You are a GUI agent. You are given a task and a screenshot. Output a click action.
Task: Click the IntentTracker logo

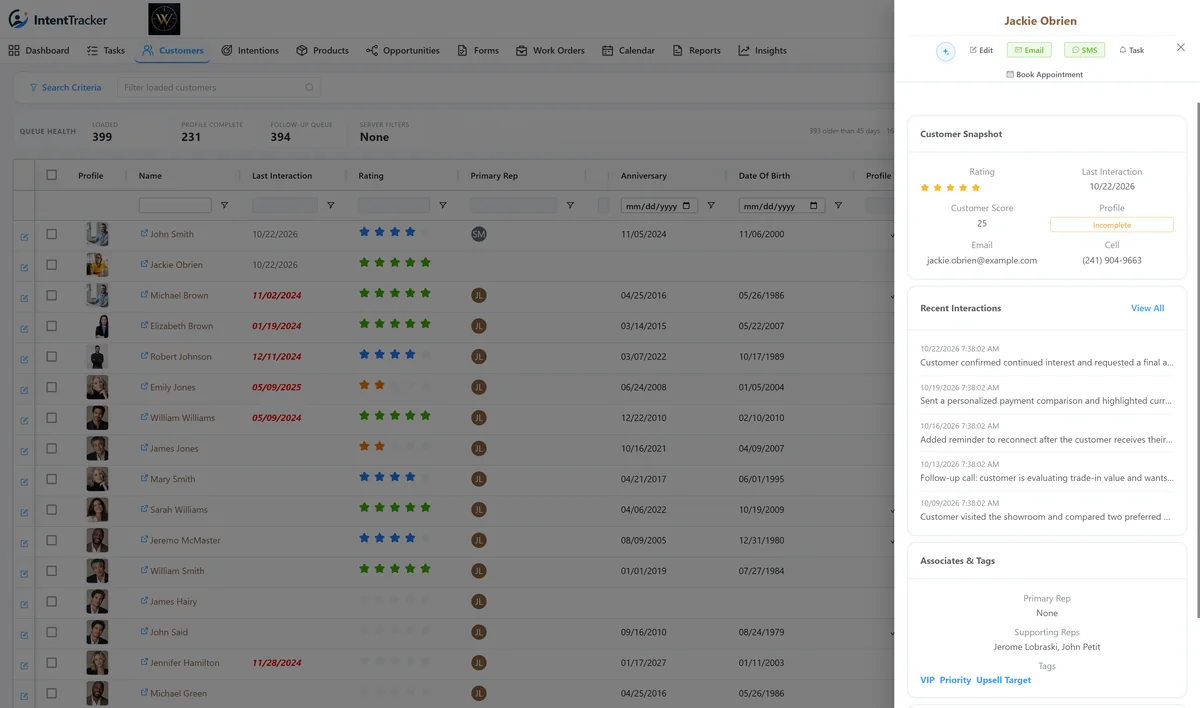pos(58,19)
